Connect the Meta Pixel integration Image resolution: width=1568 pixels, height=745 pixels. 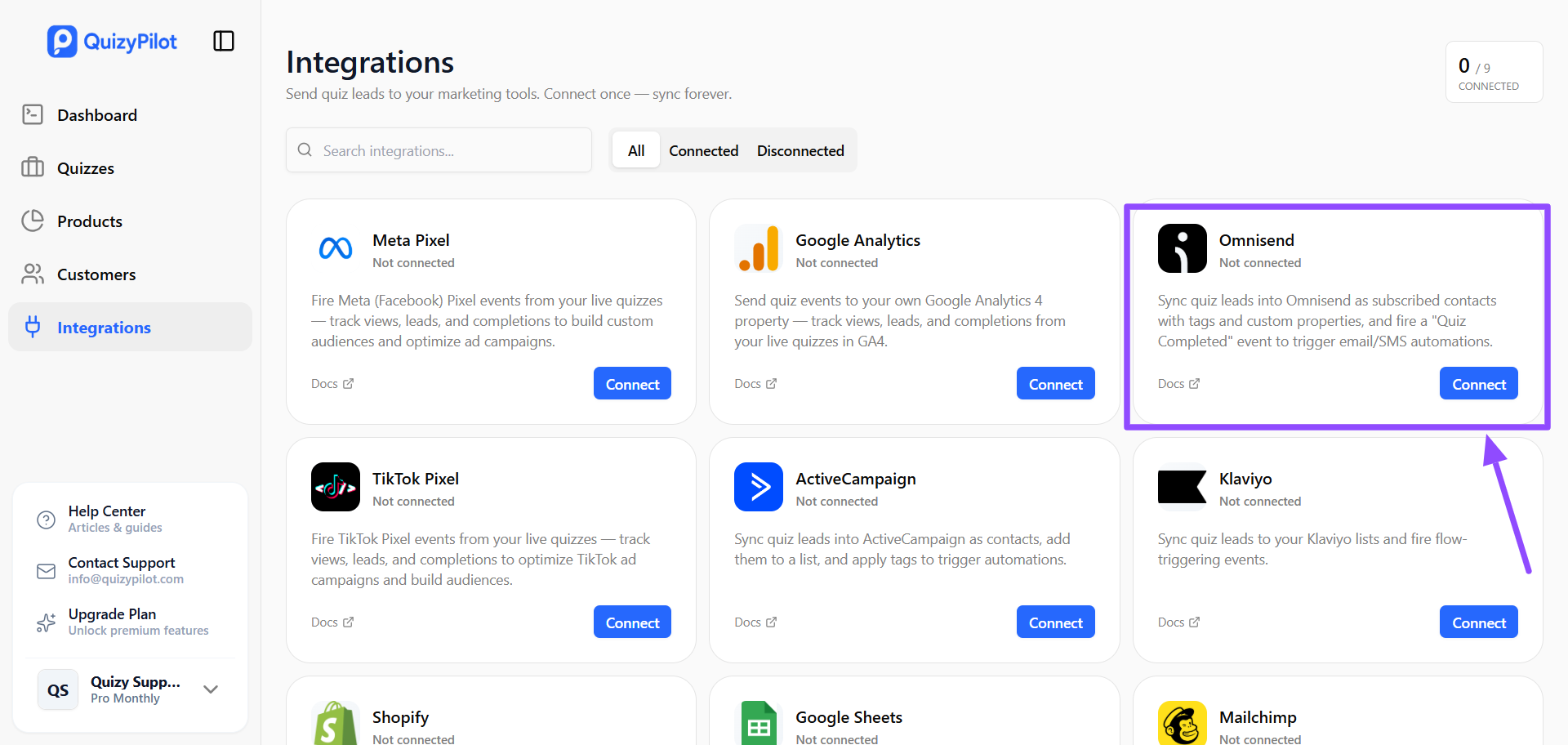pyautogui.click(x=632, y=383)
